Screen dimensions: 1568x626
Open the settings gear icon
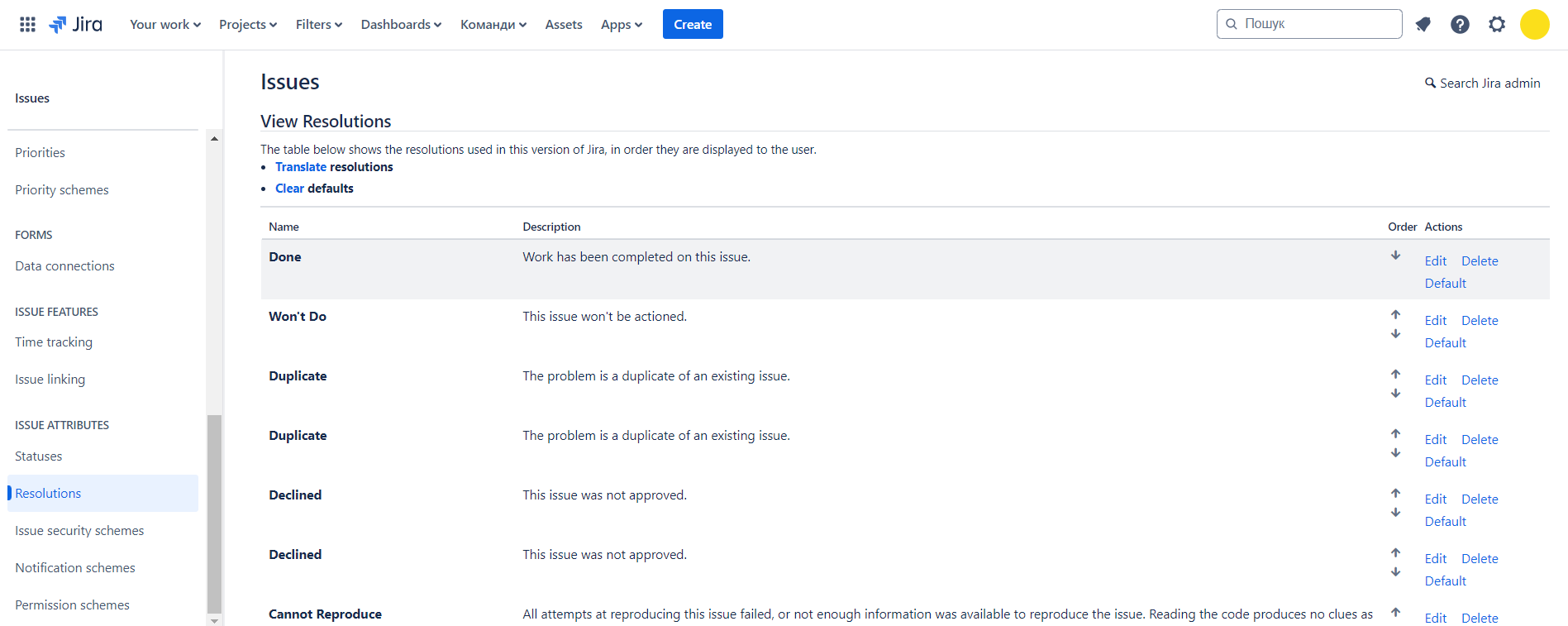pos(1497,24)
